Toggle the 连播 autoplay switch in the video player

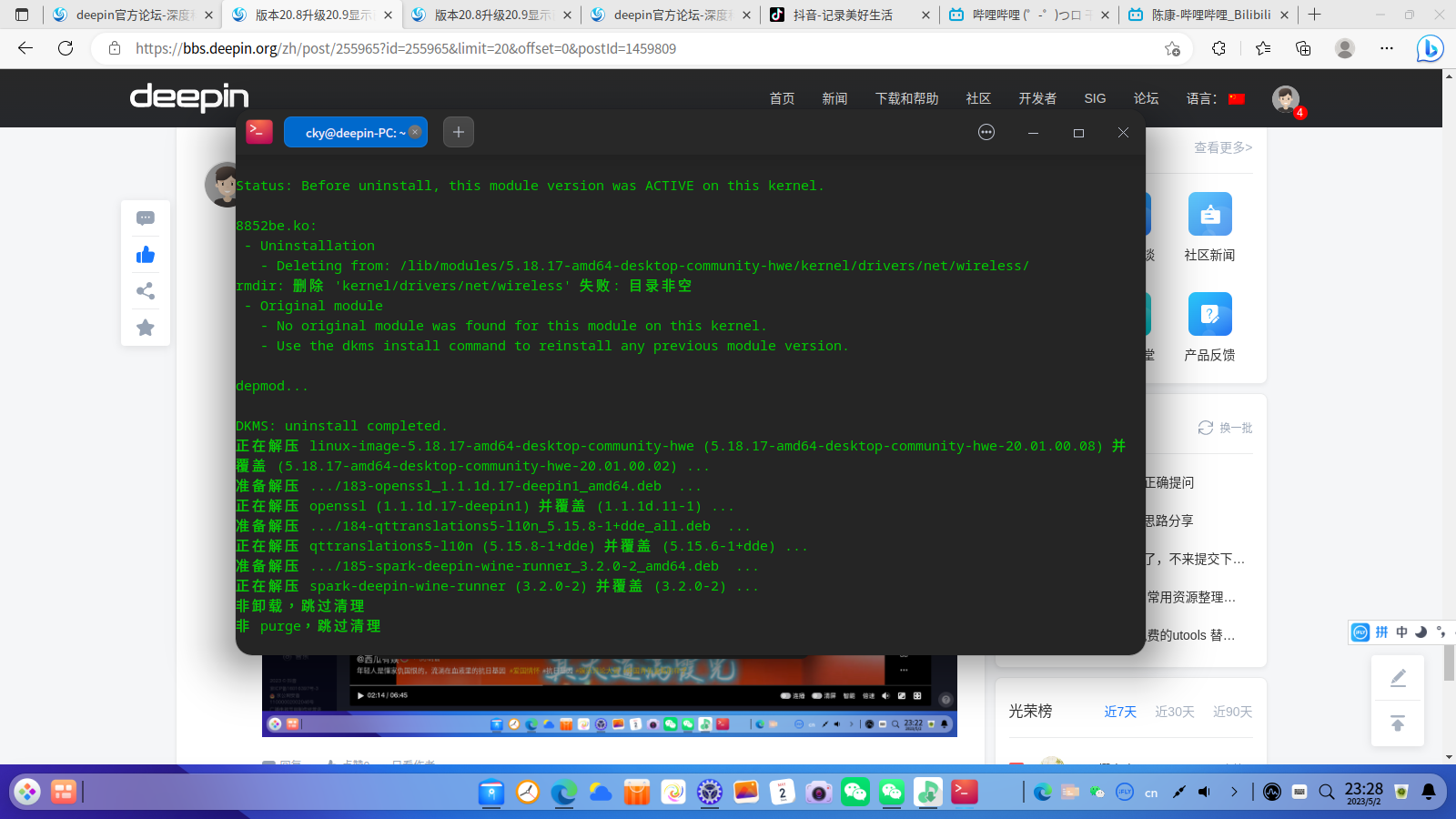(x=784, y=696)
